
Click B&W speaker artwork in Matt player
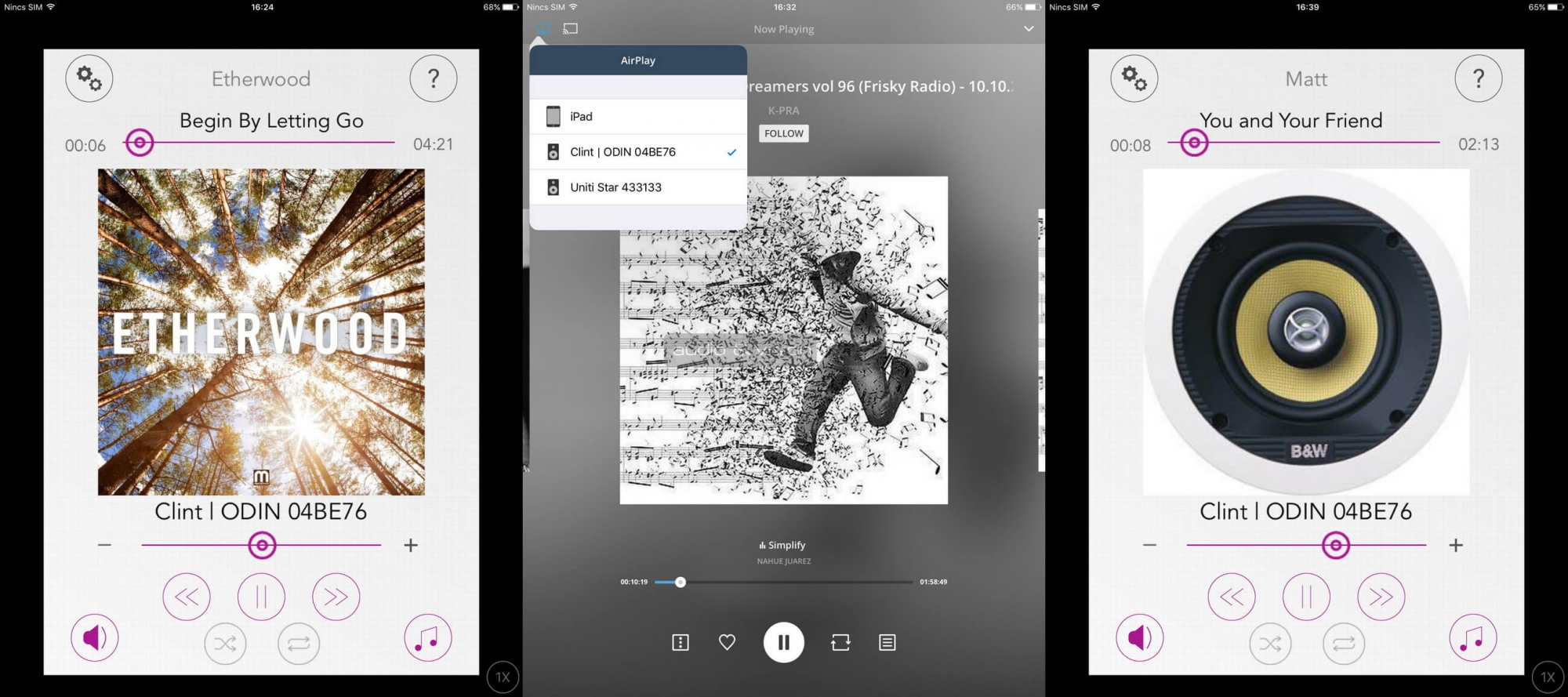tap(1306, 332)
